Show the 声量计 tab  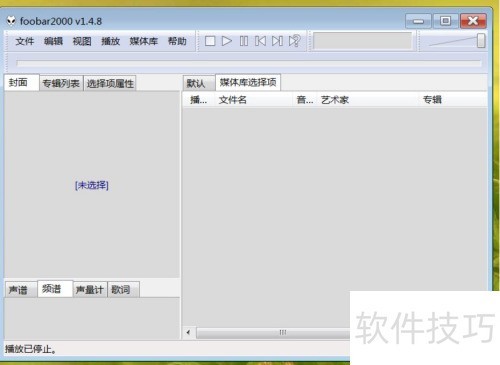(90, 290)
